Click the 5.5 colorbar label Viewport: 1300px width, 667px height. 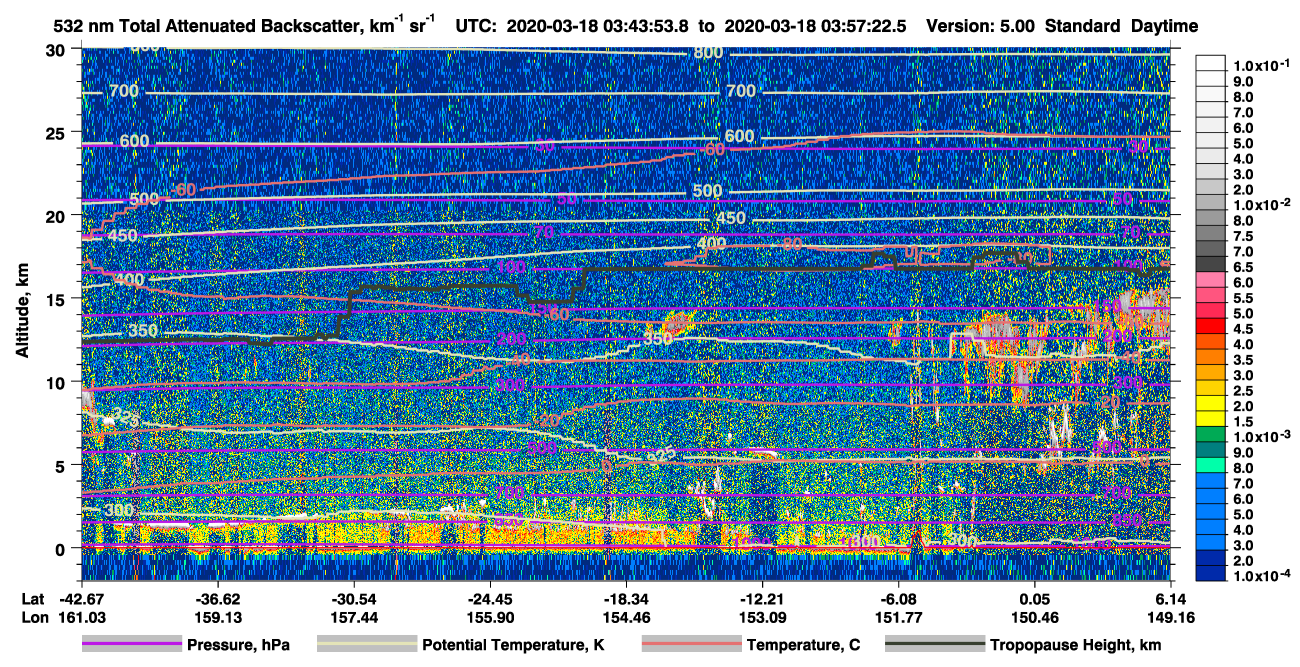1245,297
